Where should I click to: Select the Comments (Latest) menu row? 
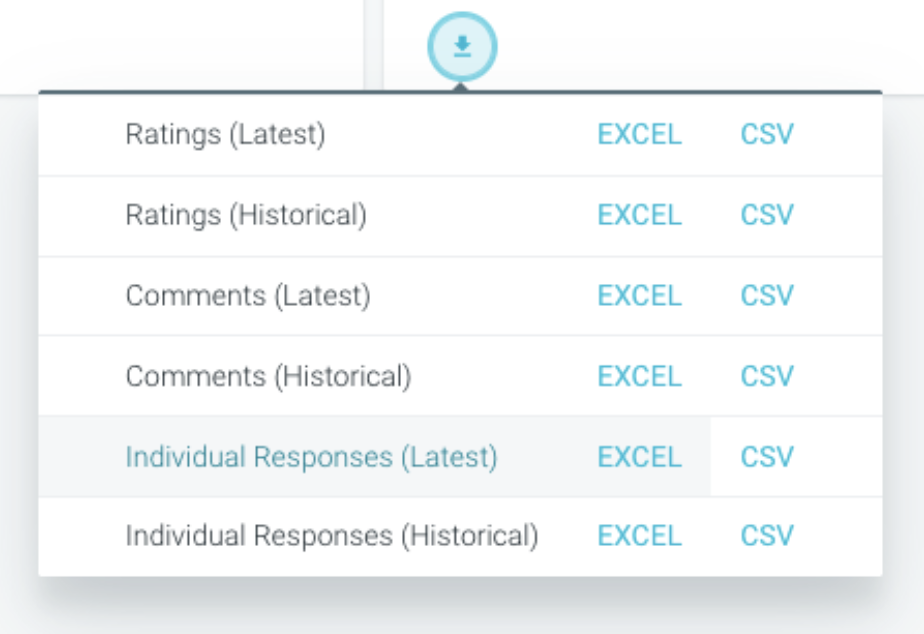click(x=460, y=296)
